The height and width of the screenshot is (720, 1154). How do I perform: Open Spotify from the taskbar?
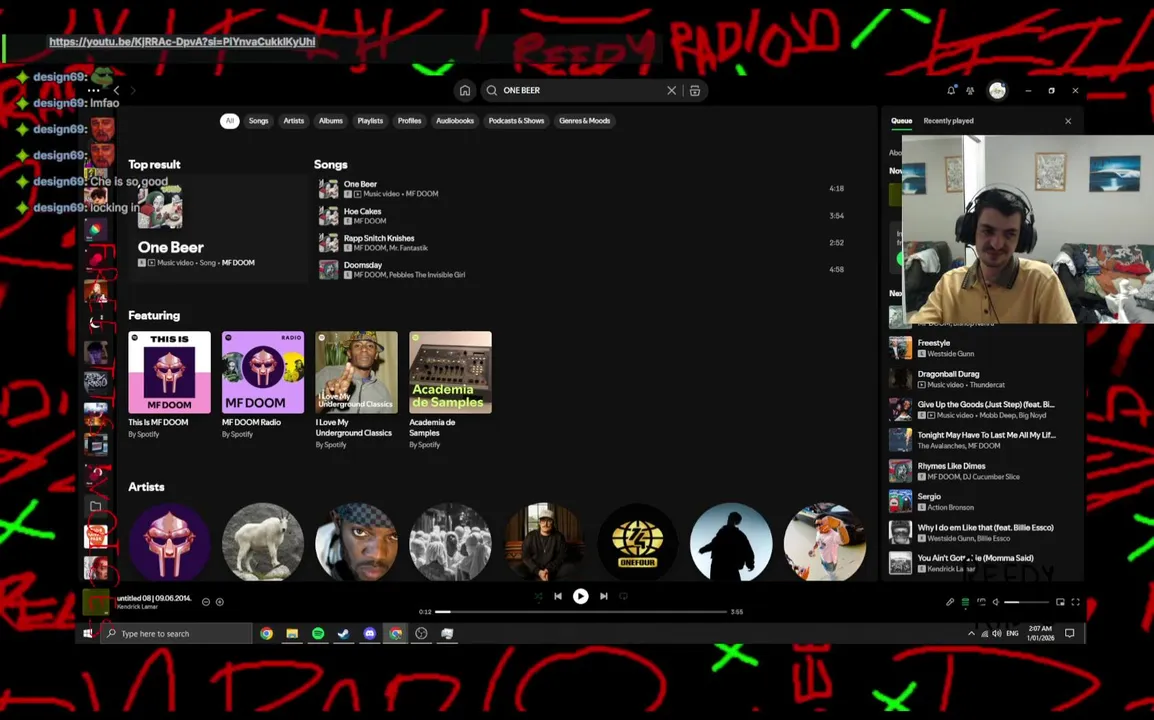(x=318, y=633)
